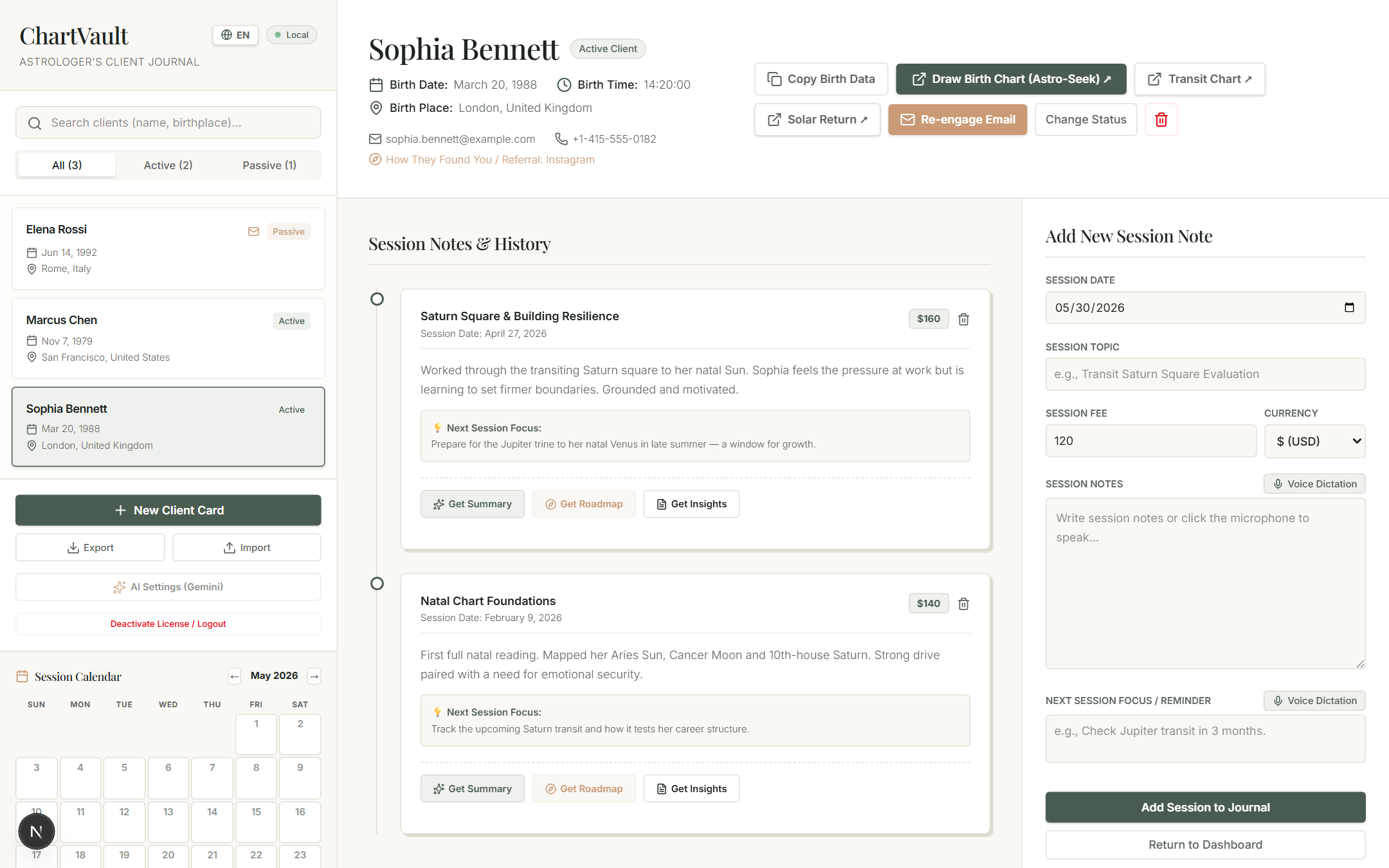Open Marcus Chen client card
The height and width of the screenshot is (868, 1389).
[168, 338]
